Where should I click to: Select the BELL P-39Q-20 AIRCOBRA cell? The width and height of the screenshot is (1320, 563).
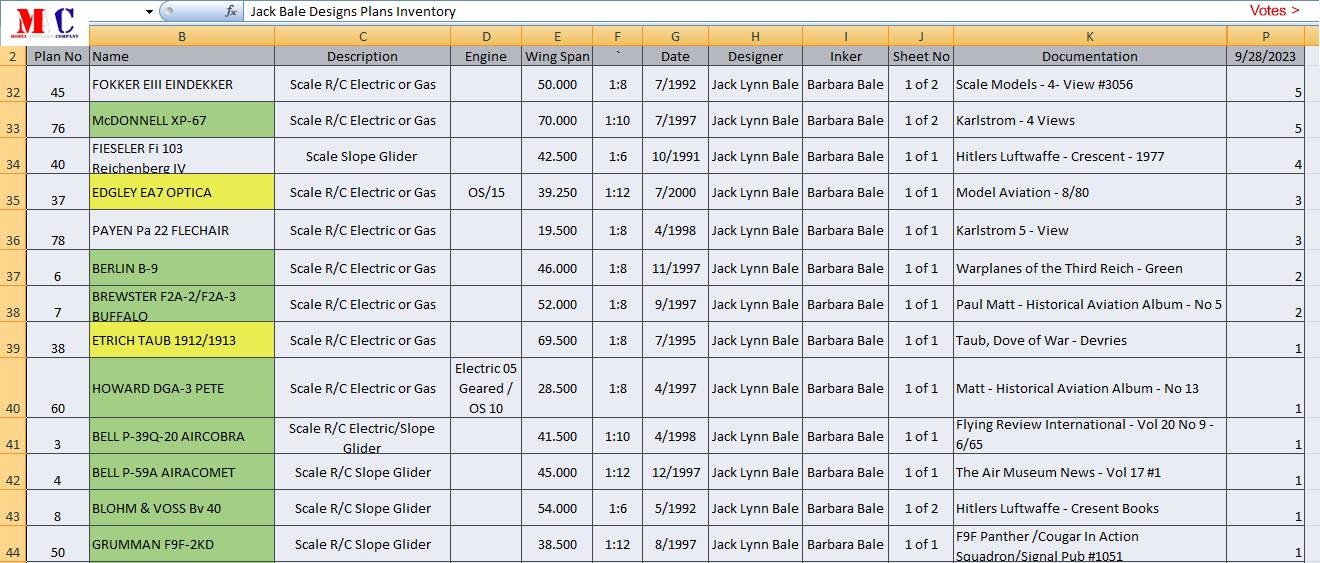182,436
